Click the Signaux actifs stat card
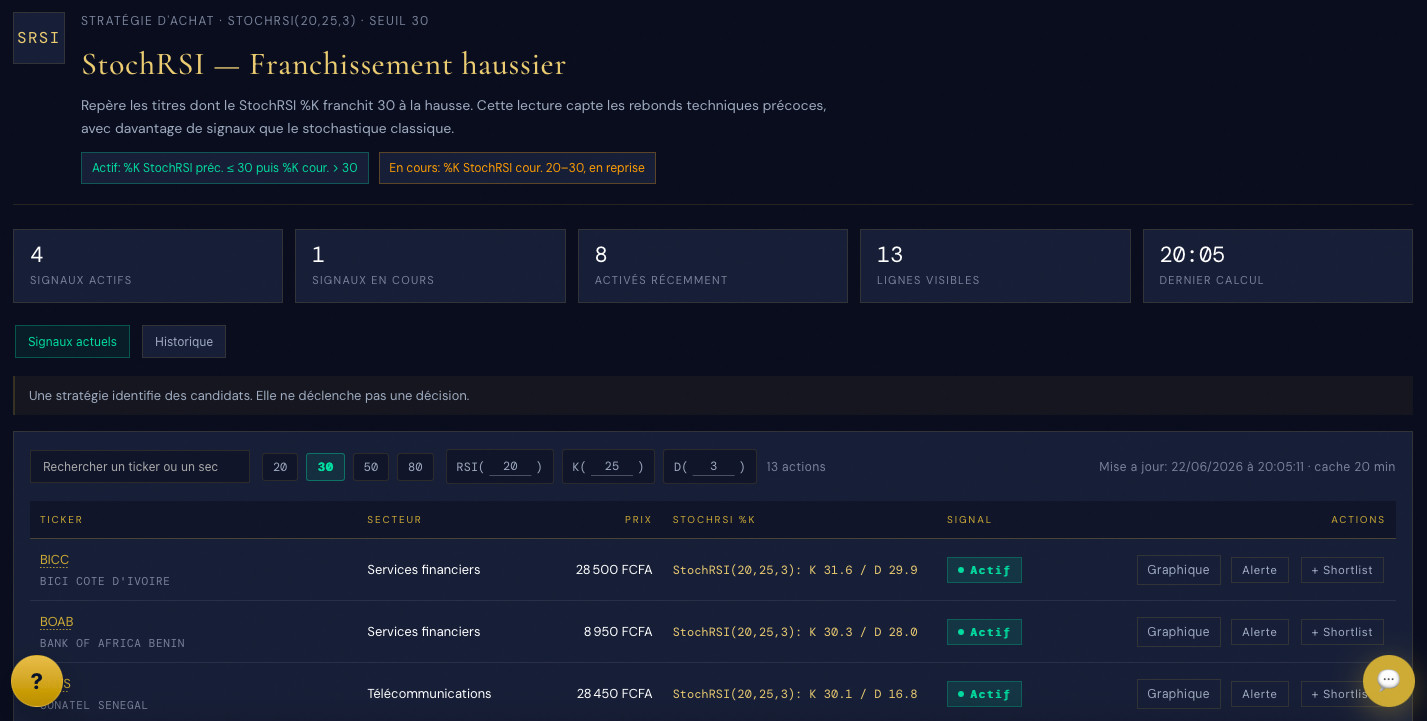This screenshot has width=1427, height=721. pos(148,266)
